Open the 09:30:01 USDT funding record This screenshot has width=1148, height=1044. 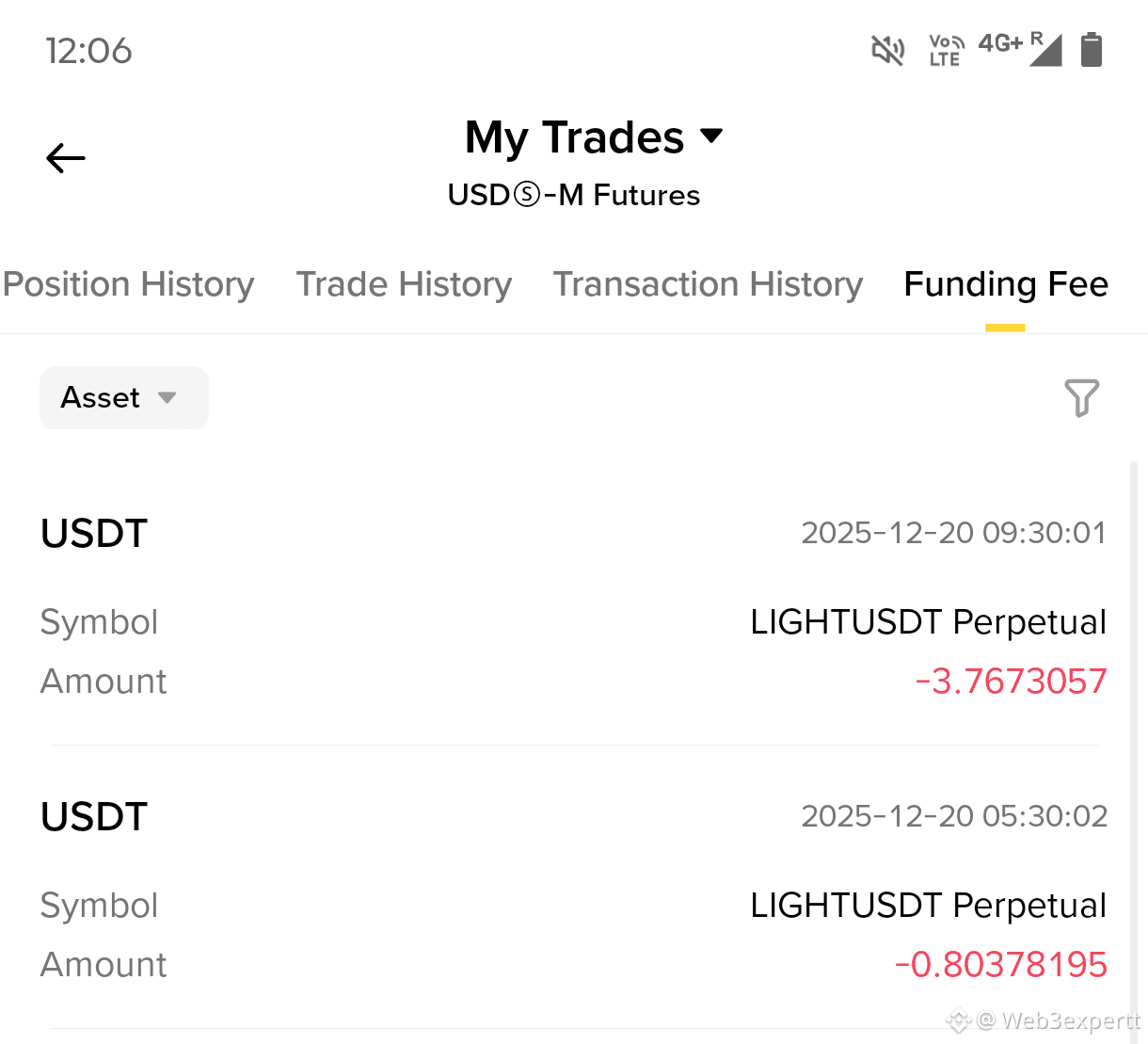point(574,606)
